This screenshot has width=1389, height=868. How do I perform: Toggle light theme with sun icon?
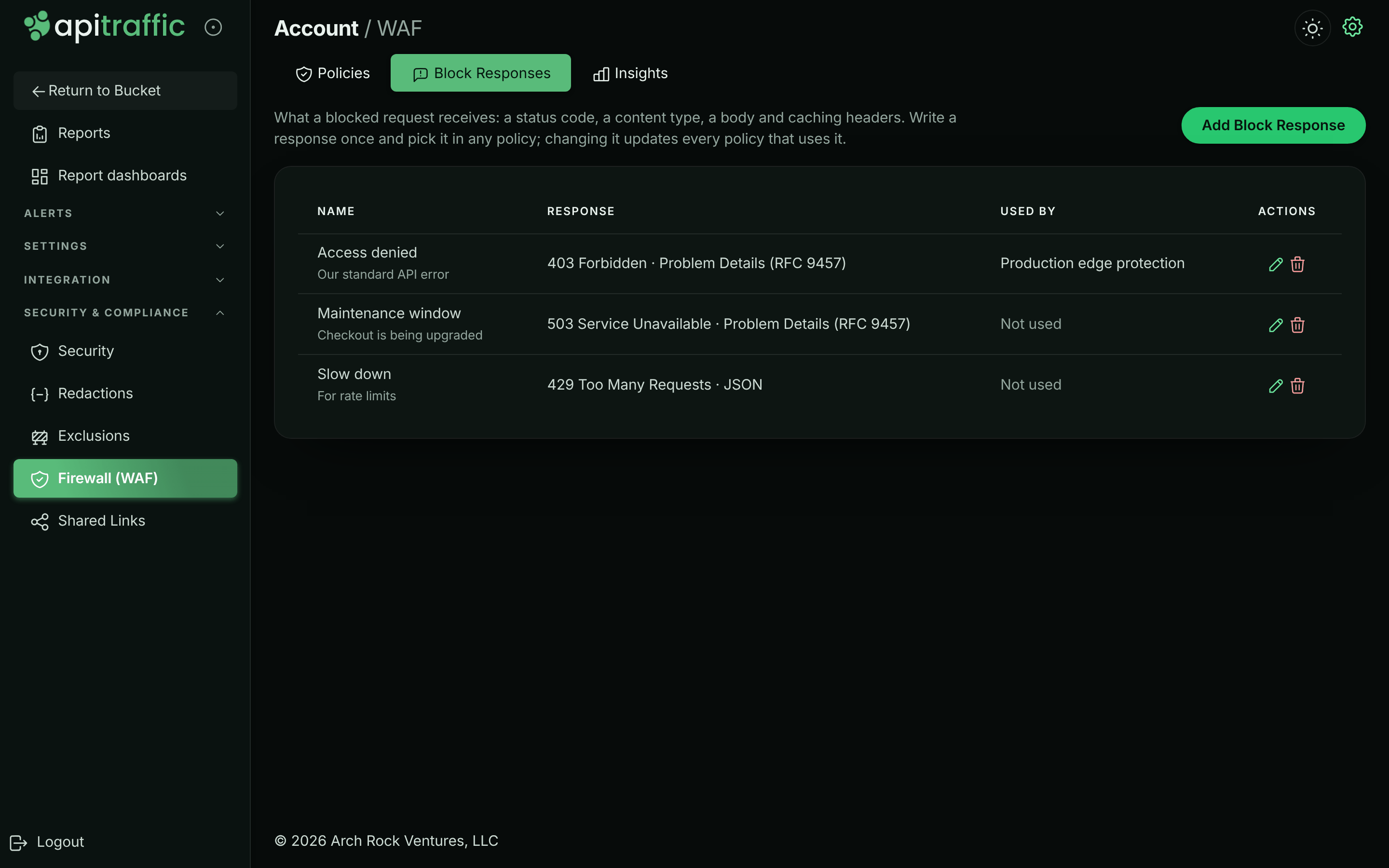[x=1312, y=27]
